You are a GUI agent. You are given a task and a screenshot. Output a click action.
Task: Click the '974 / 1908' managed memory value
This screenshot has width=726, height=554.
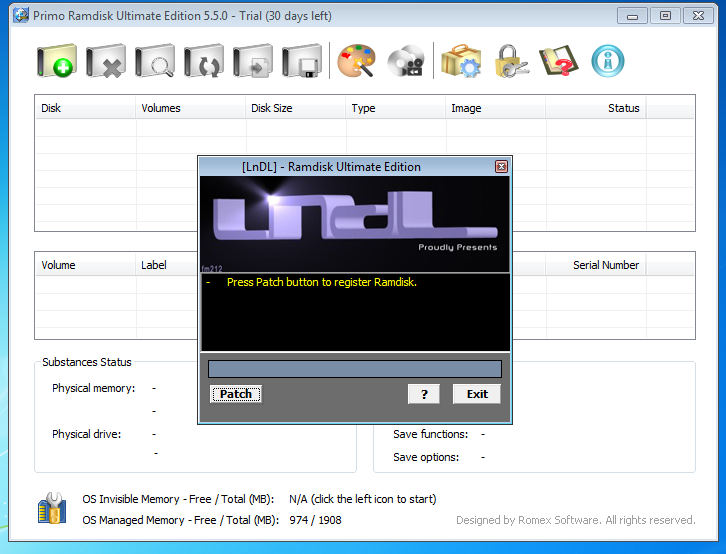315,520
